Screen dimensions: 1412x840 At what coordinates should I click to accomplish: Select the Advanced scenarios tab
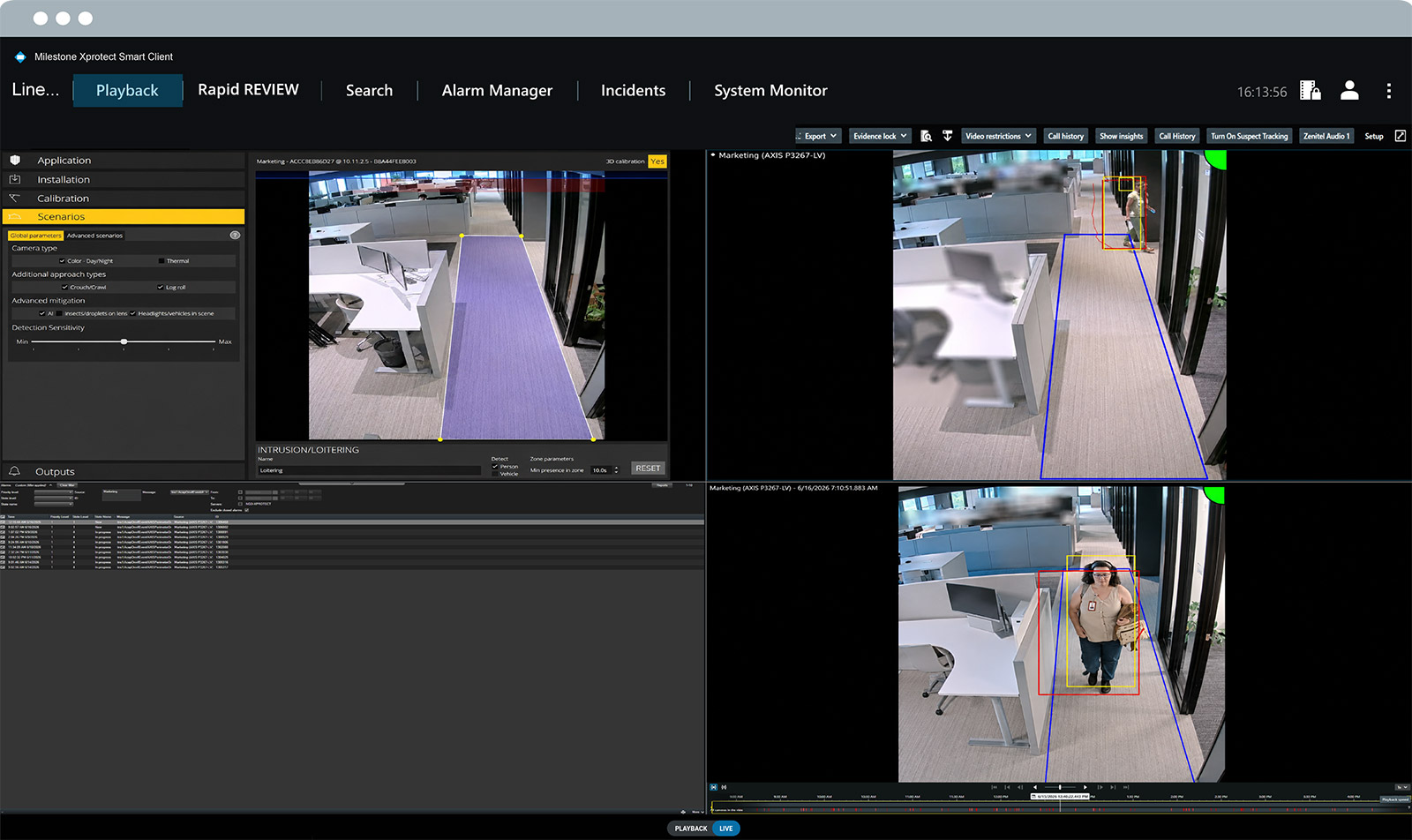coord(94,236)
